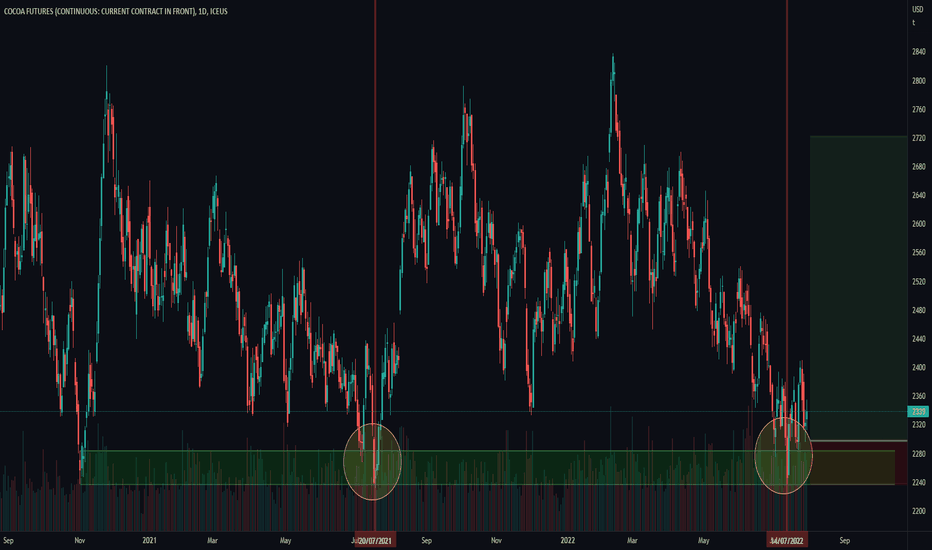Screen dimensions: 932x550
Task: Click the 2520 price axis label
Action: pyautogui.click(x=918, y=281)
